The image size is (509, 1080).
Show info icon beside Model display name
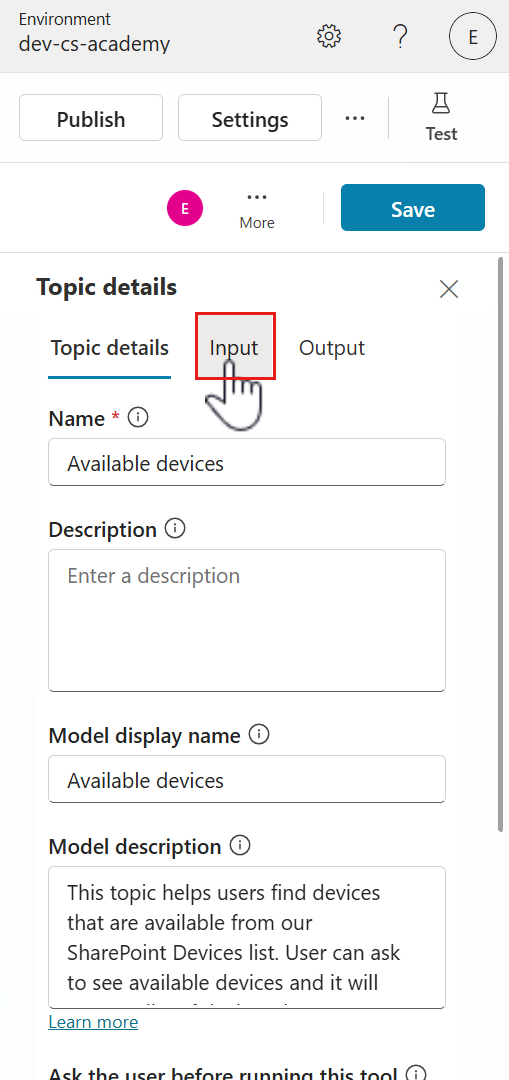coord(259,735)
